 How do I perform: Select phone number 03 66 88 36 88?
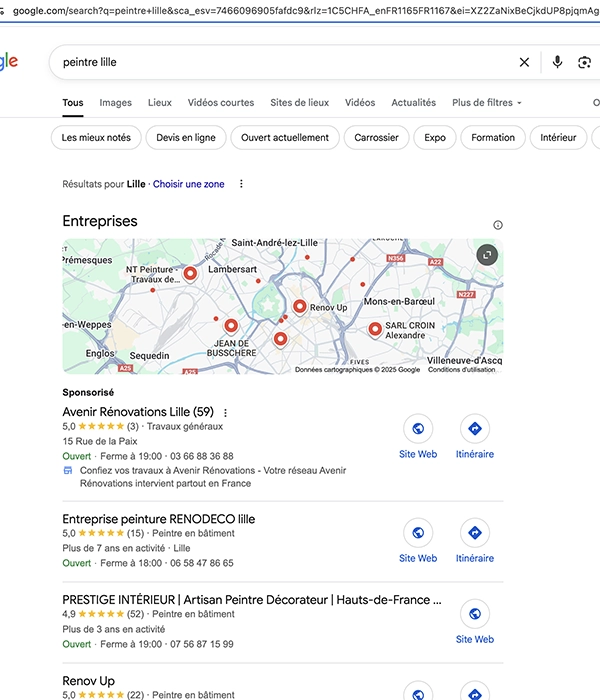(201, 456)
